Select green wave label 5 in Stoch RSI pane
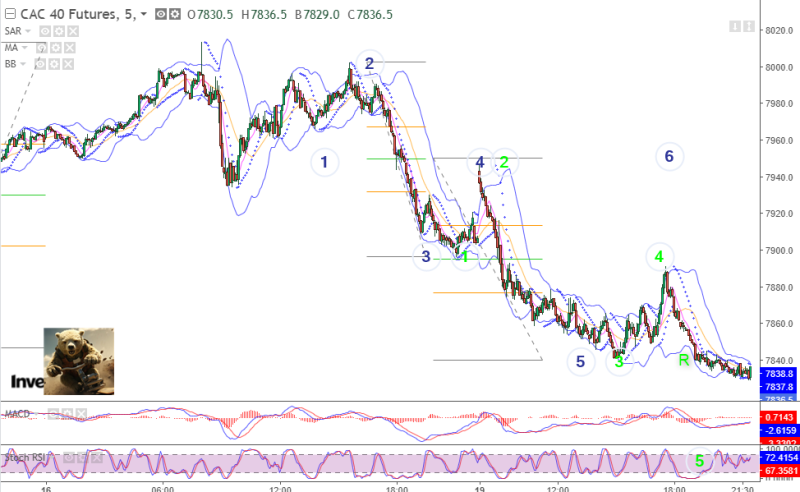 (699, 461)
